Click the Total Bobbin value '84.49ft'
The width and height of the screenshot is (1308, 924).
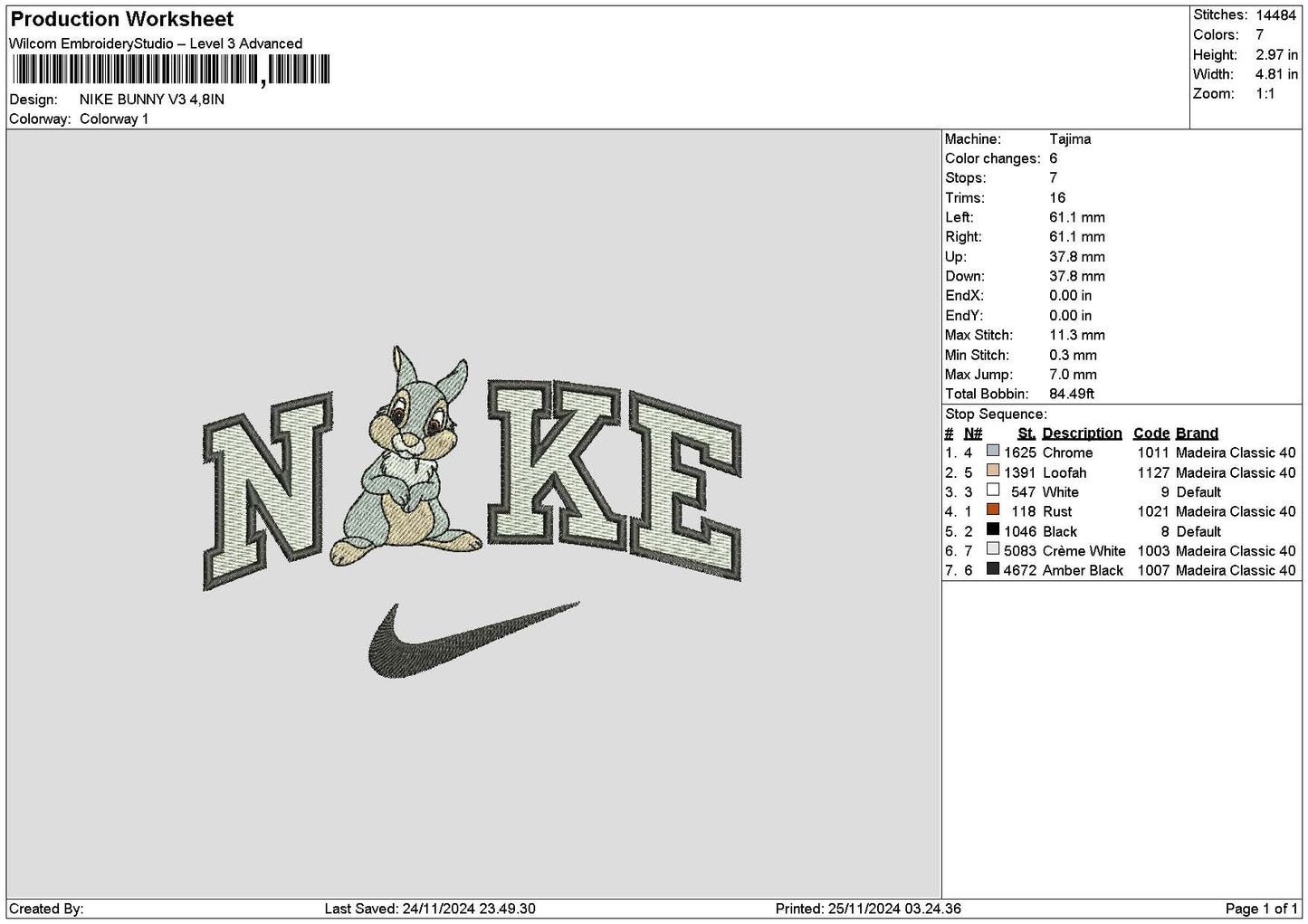(1072, 394)
